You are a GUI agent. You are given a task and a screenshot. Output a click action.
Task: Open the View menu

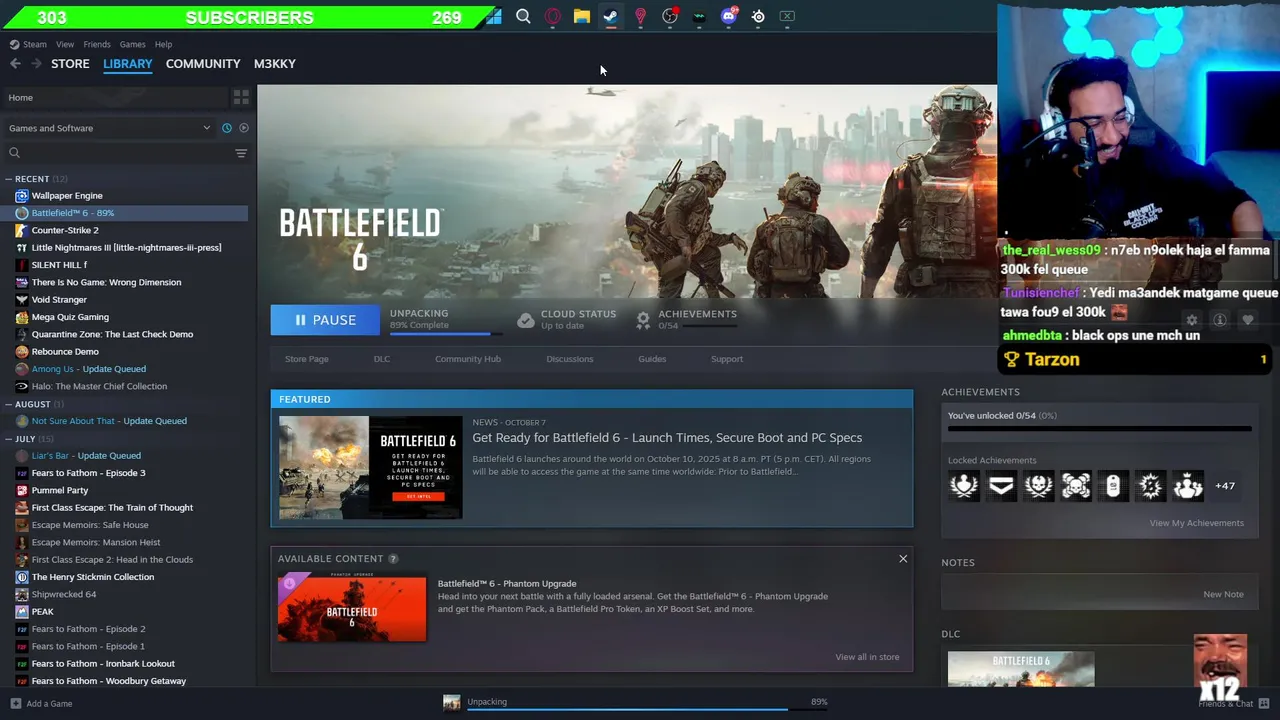(x=65, y=44)
